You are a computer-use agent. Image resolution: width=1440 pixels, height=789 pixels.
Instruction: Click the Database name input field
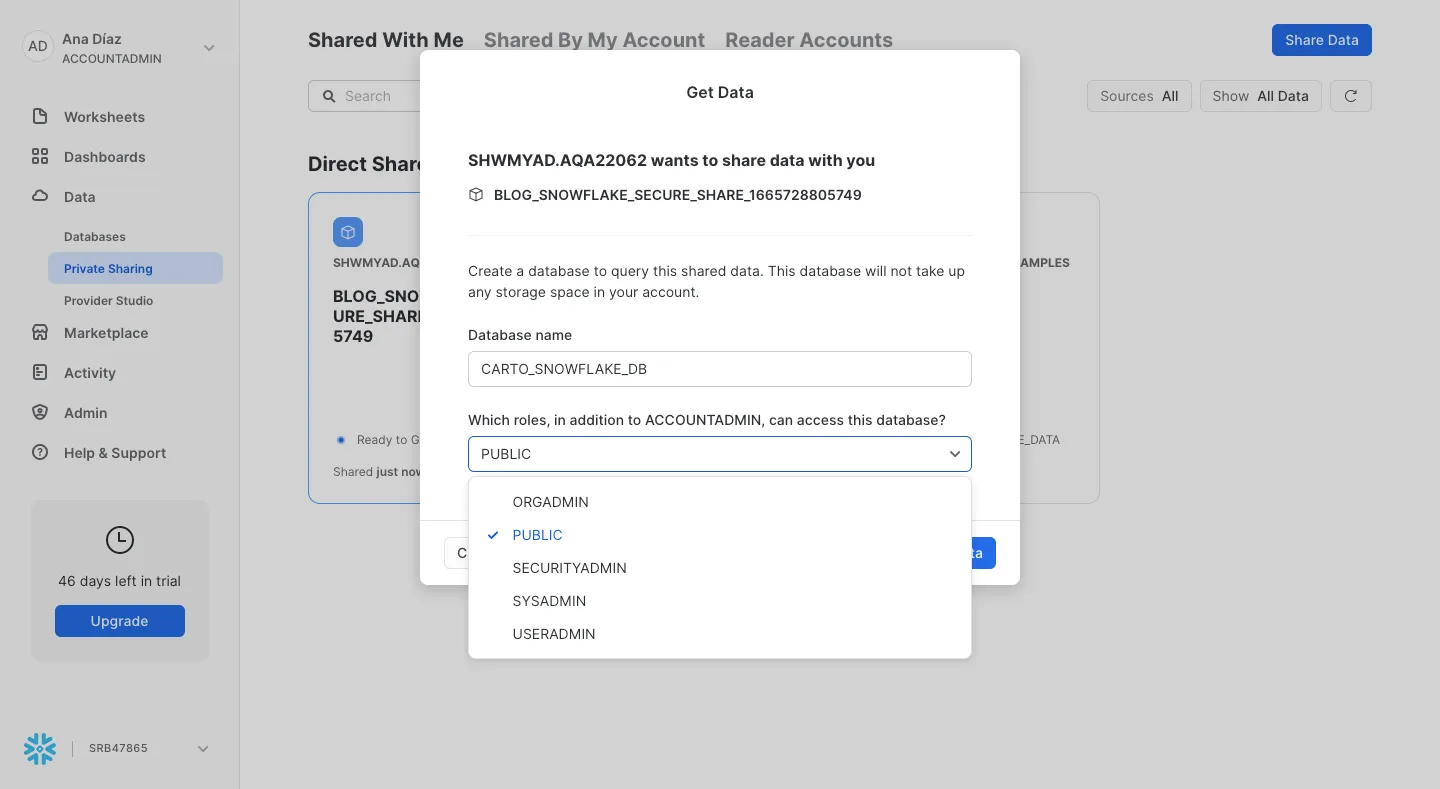tap(720, 369)
